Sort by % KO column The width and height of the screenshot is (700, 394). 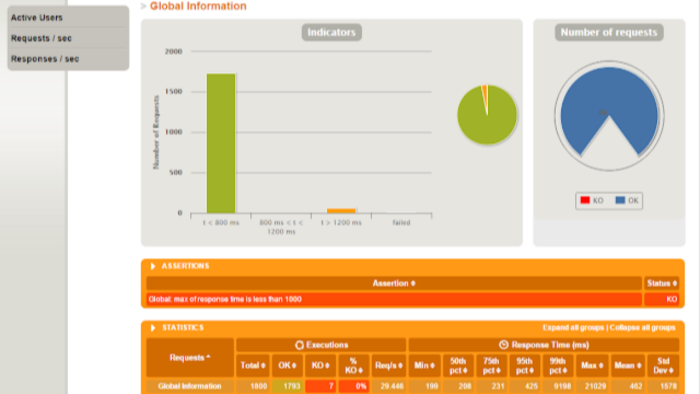tap(354, 365)
